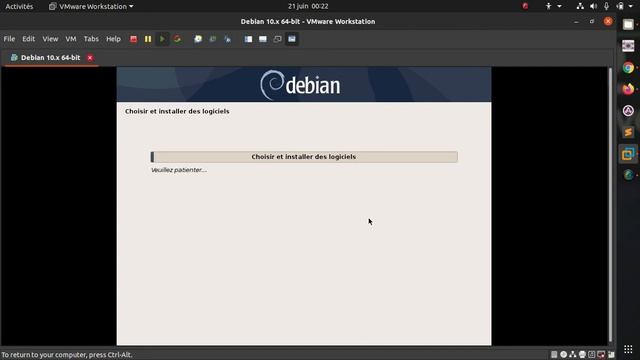The height and width of the screenshot is (360, 640).
Task: Restore the VMware Workstation window size
Action: click(592, 22)
